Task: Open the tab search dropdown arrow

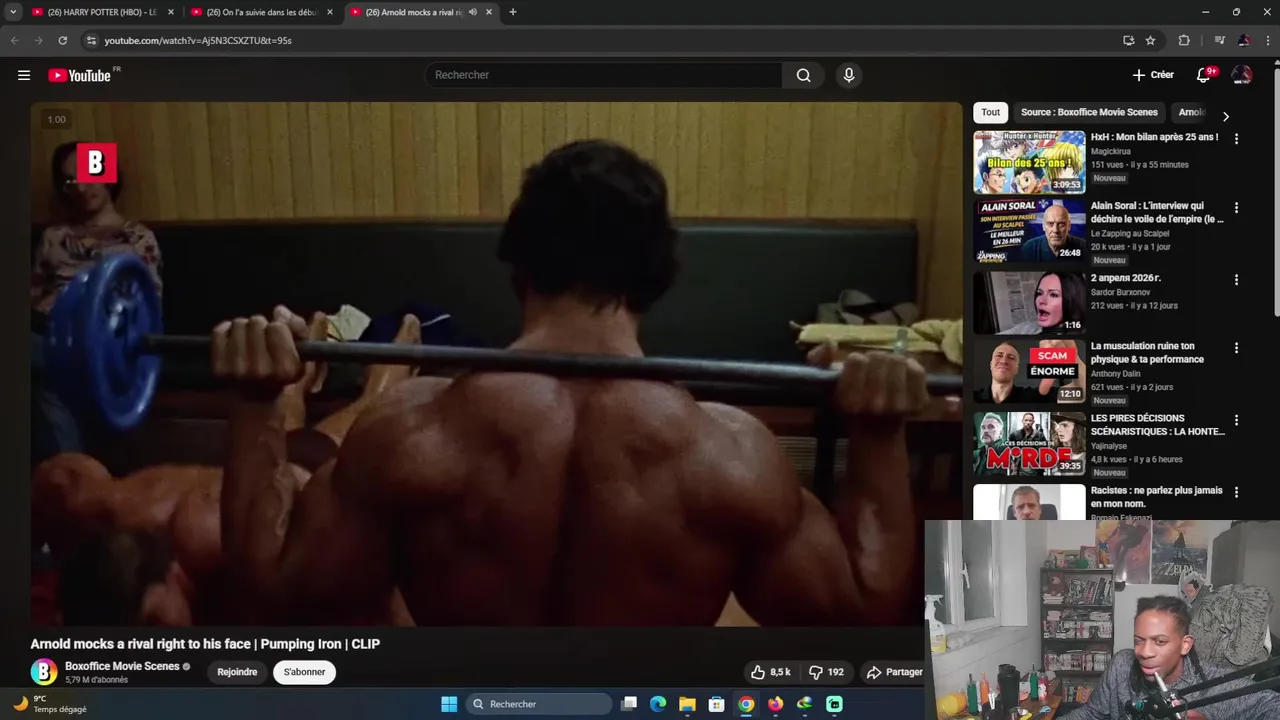Action: click(13, 12)
